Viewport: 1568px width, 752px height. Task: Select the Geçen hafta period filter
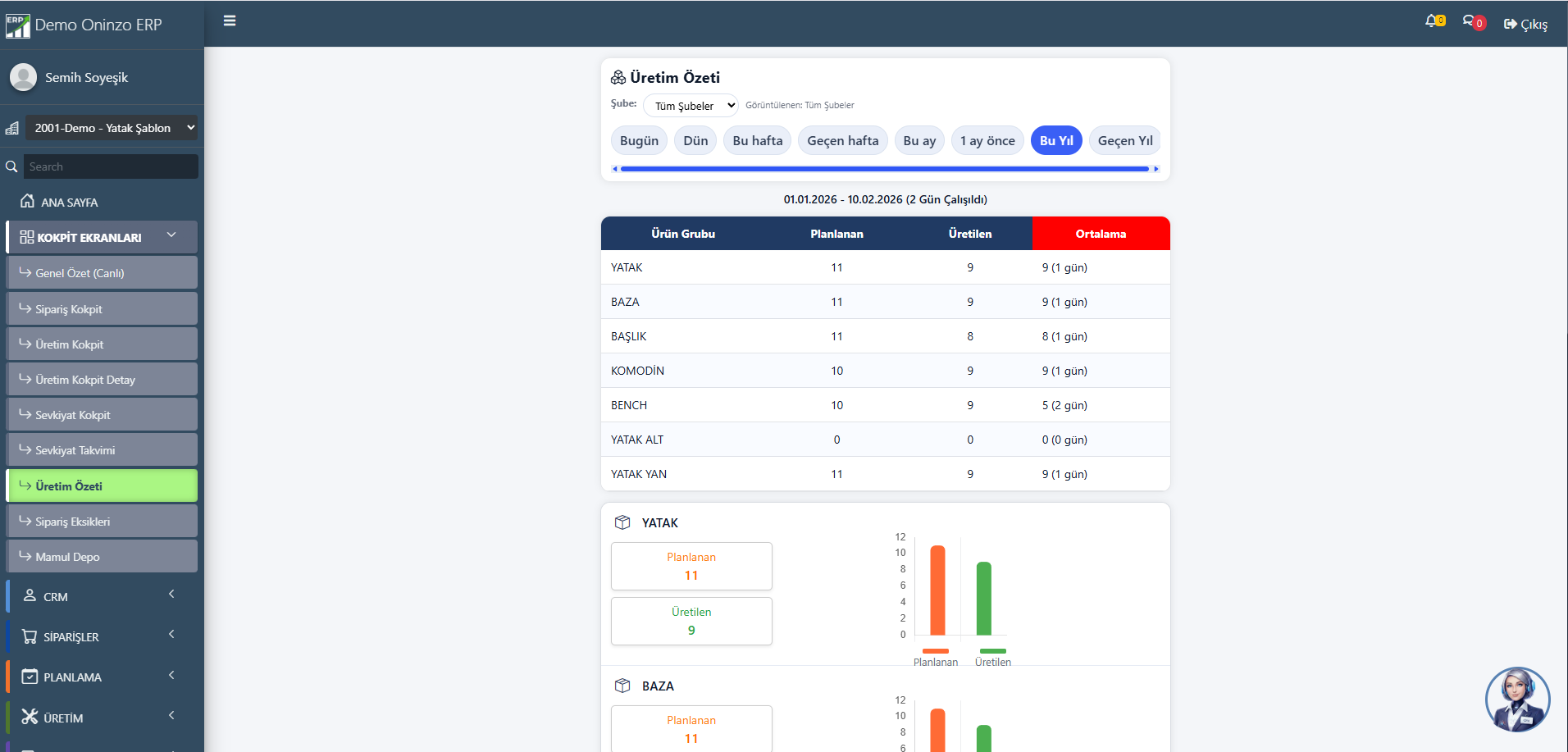point(842,140)
